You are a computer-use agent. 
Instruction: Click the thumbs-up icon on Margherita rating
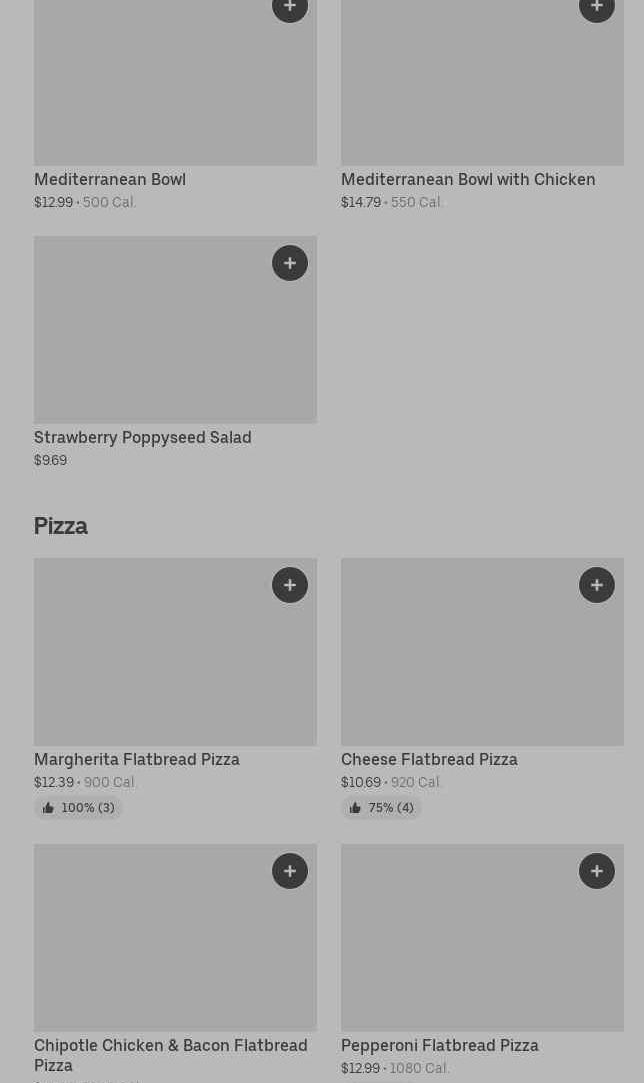click(x=48, y=808)
